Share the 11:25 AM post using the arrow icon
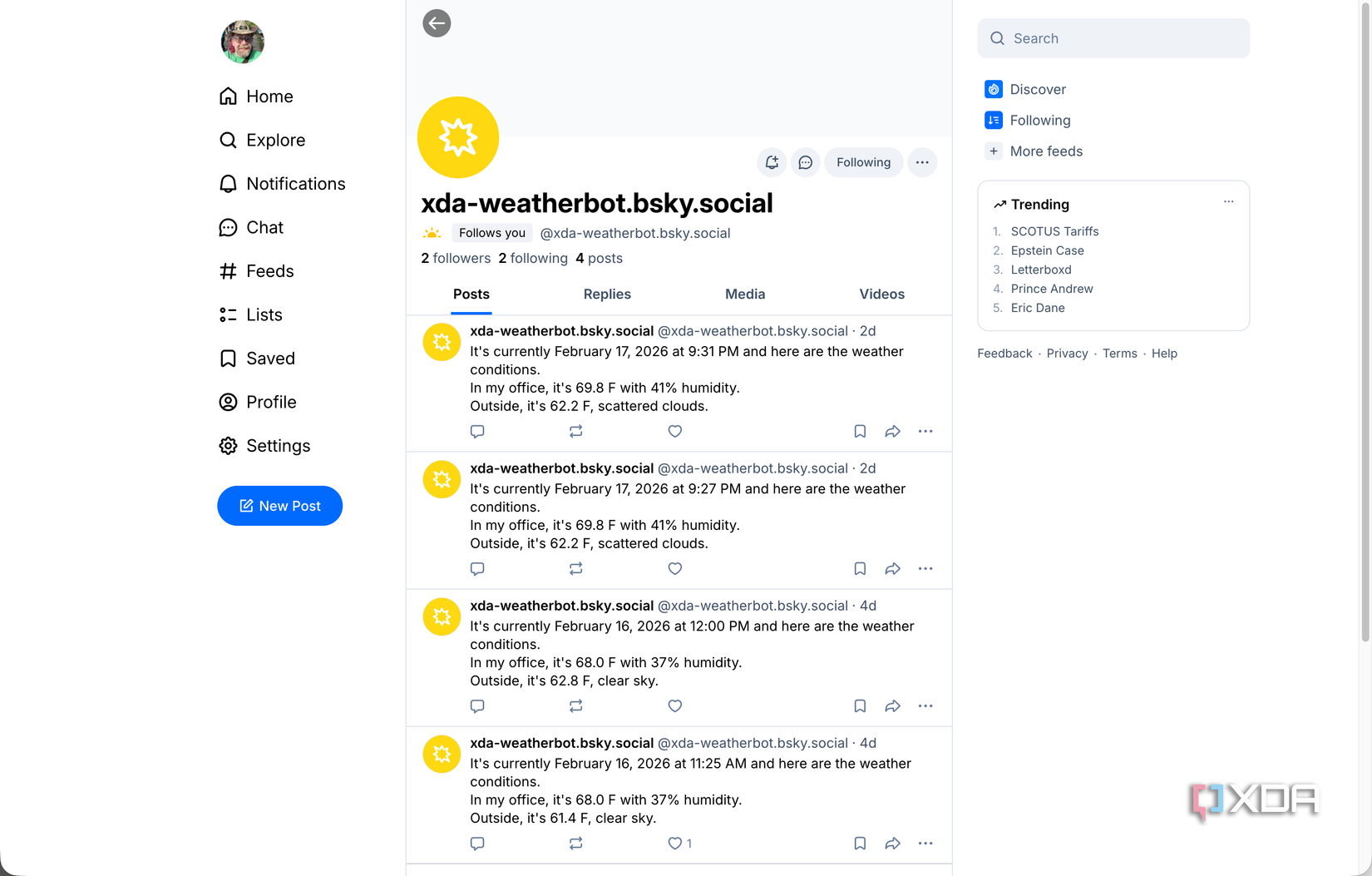Image resolution: width=1372 pixels, height=876 pixels. (x=892, y=843)
